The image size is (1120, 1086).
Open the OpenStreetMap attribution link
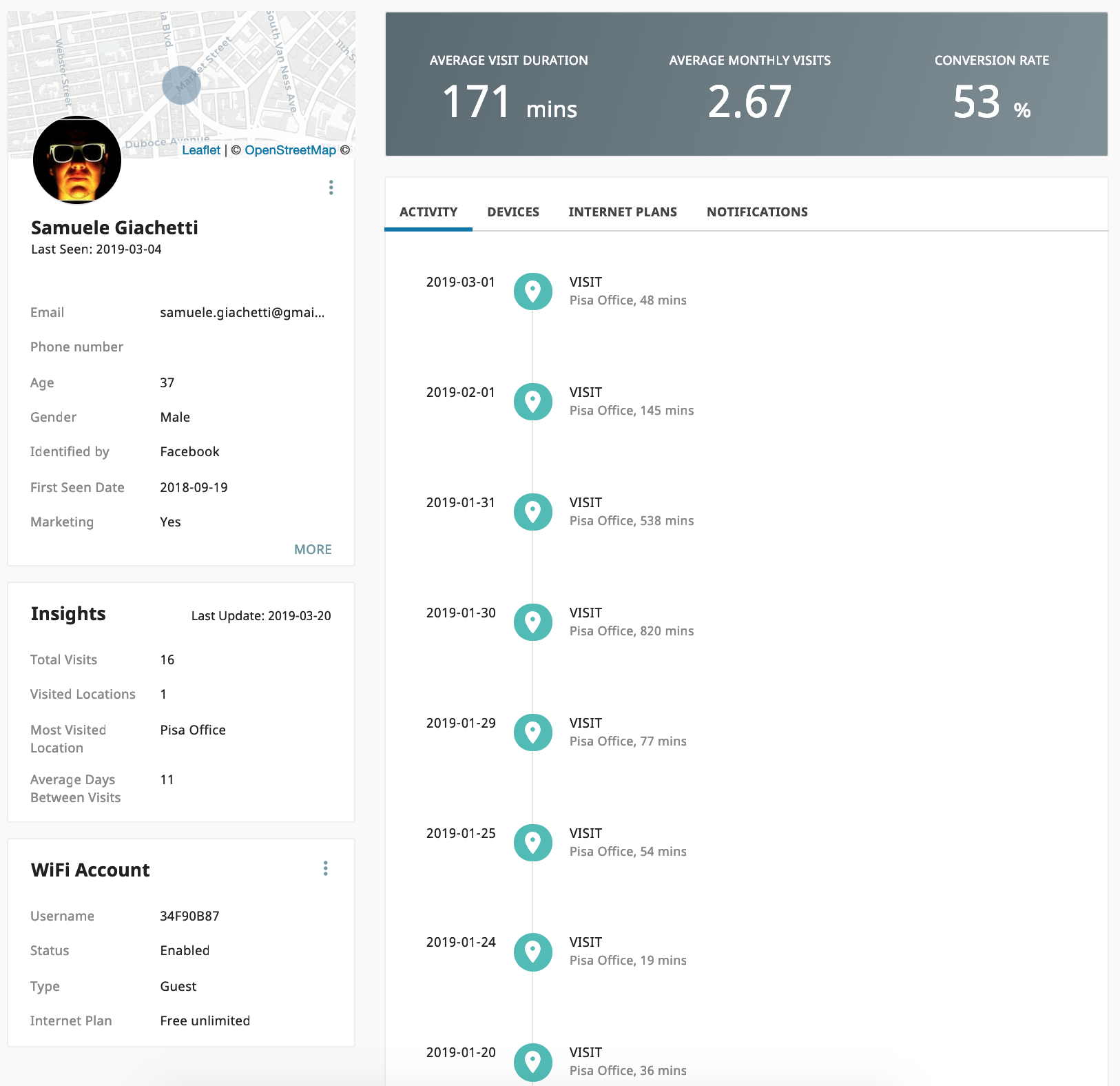pos(290,150)
